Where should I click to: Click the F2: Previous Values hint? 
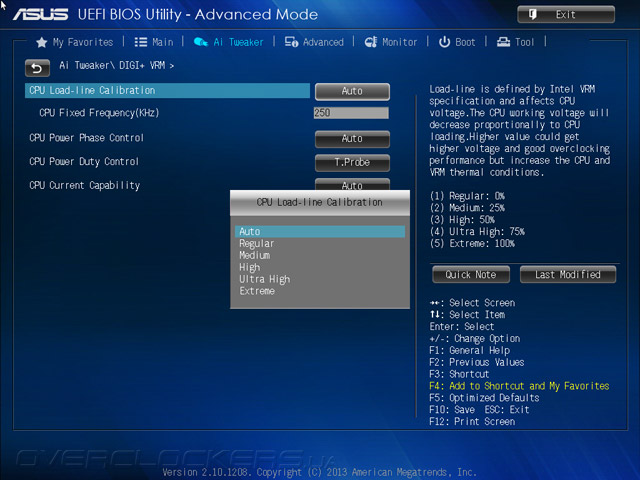tap(477, 362)
